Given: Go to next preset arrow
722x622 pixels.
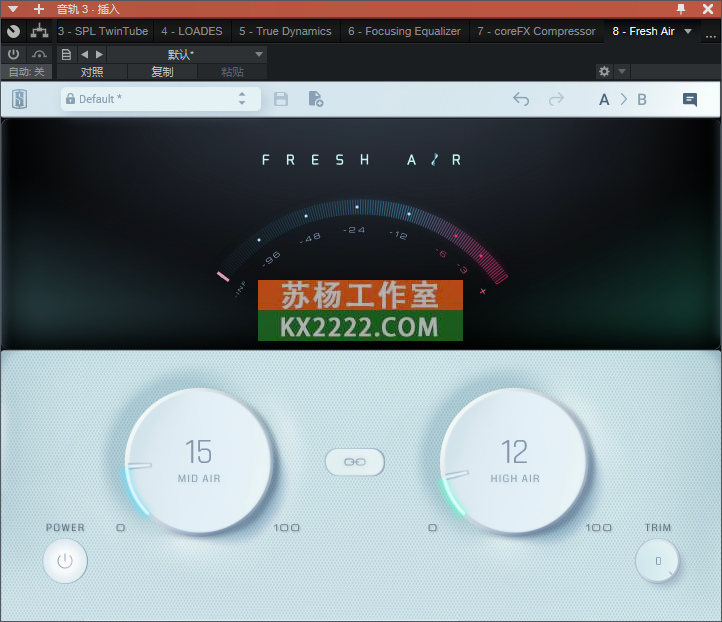Looking at the screenshot, I should click(x=99, y=54).
